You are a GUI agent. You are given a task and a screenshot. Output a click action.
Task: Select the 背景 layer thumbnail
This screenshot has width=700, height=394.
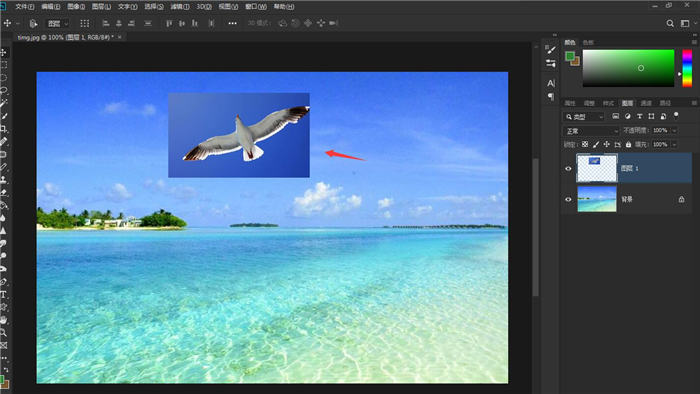597,199
